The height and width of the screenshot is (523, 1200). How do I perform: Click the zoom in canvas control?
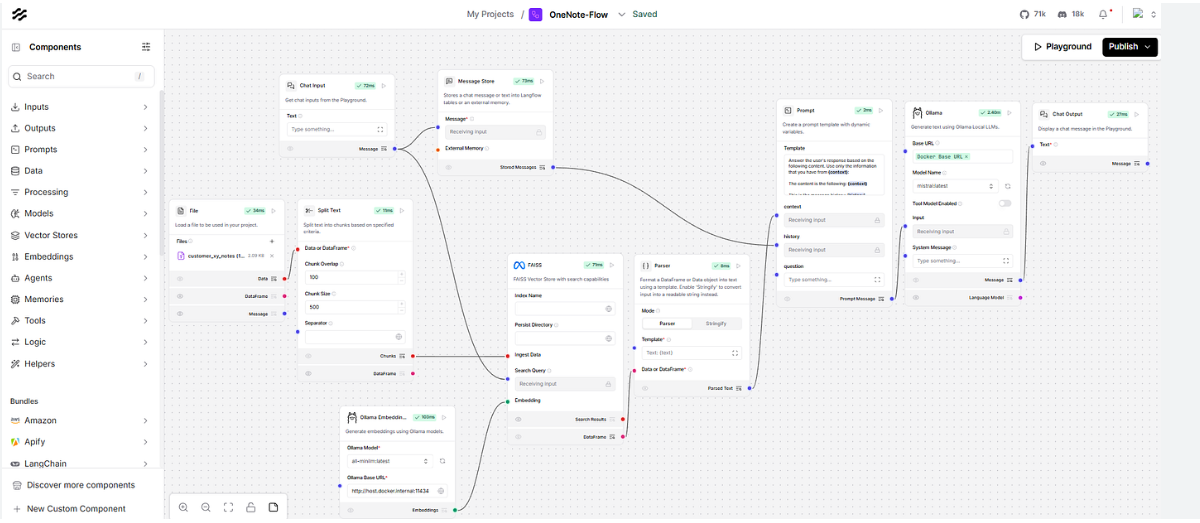(x=184, y=508)
